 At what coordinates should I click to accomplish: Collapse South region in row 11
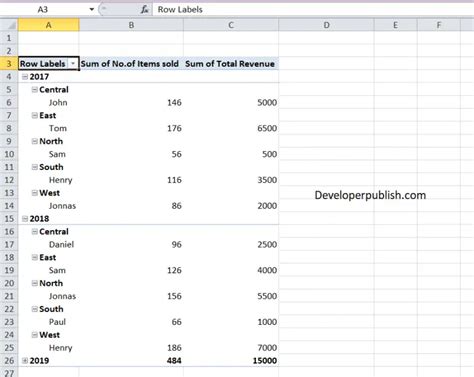coord(34,167)
